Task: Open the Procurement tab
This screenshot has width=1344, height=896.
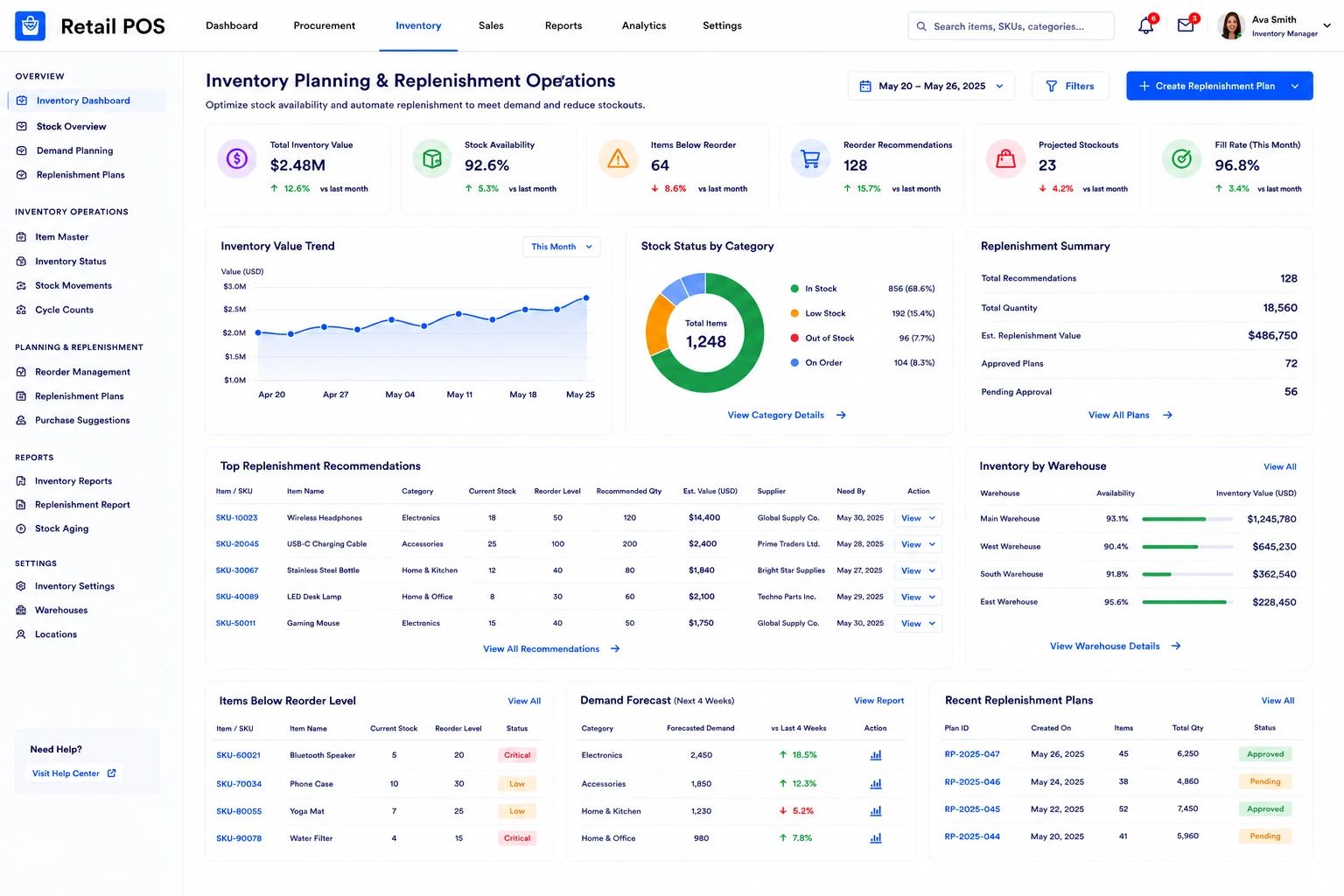Action: pyautogui.click(x=325, y=25)
